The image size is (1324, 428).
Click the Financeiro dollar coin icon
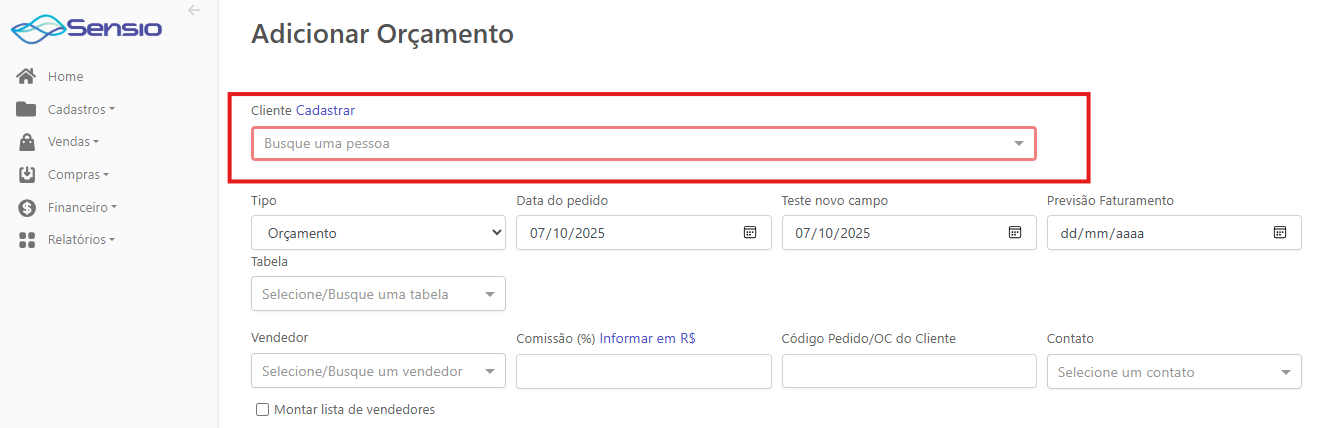[x=27, y=208]
